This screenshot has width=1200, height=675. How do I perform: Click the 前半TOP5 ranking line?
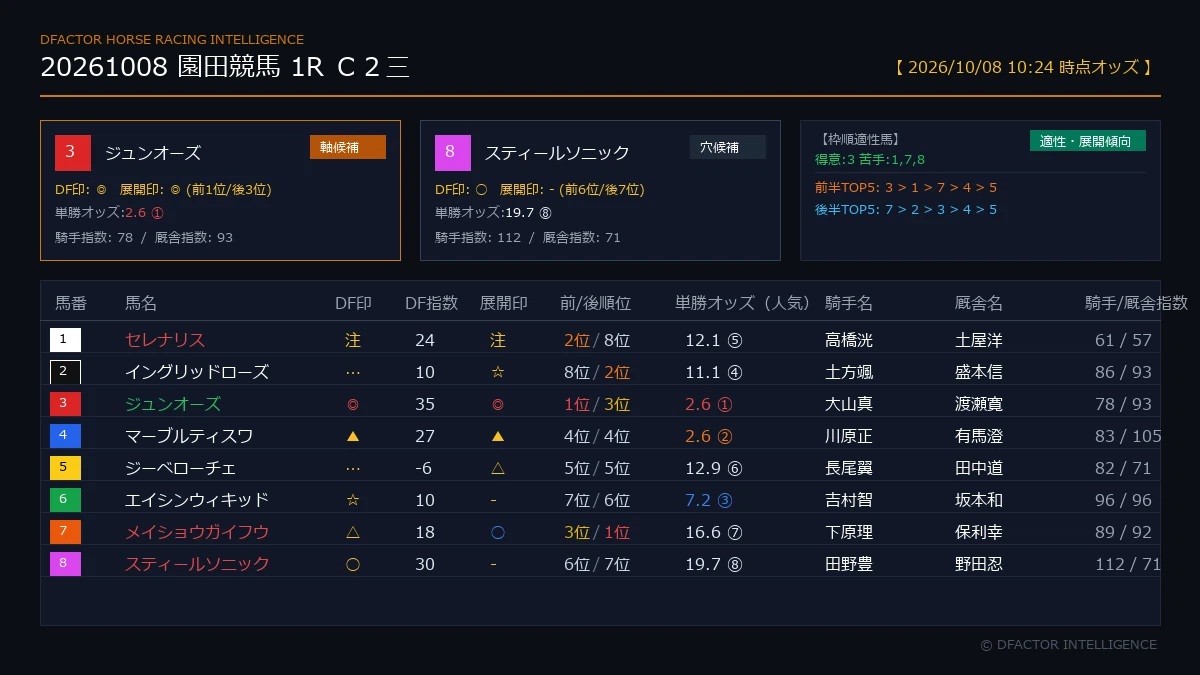(x=906, y=187)
